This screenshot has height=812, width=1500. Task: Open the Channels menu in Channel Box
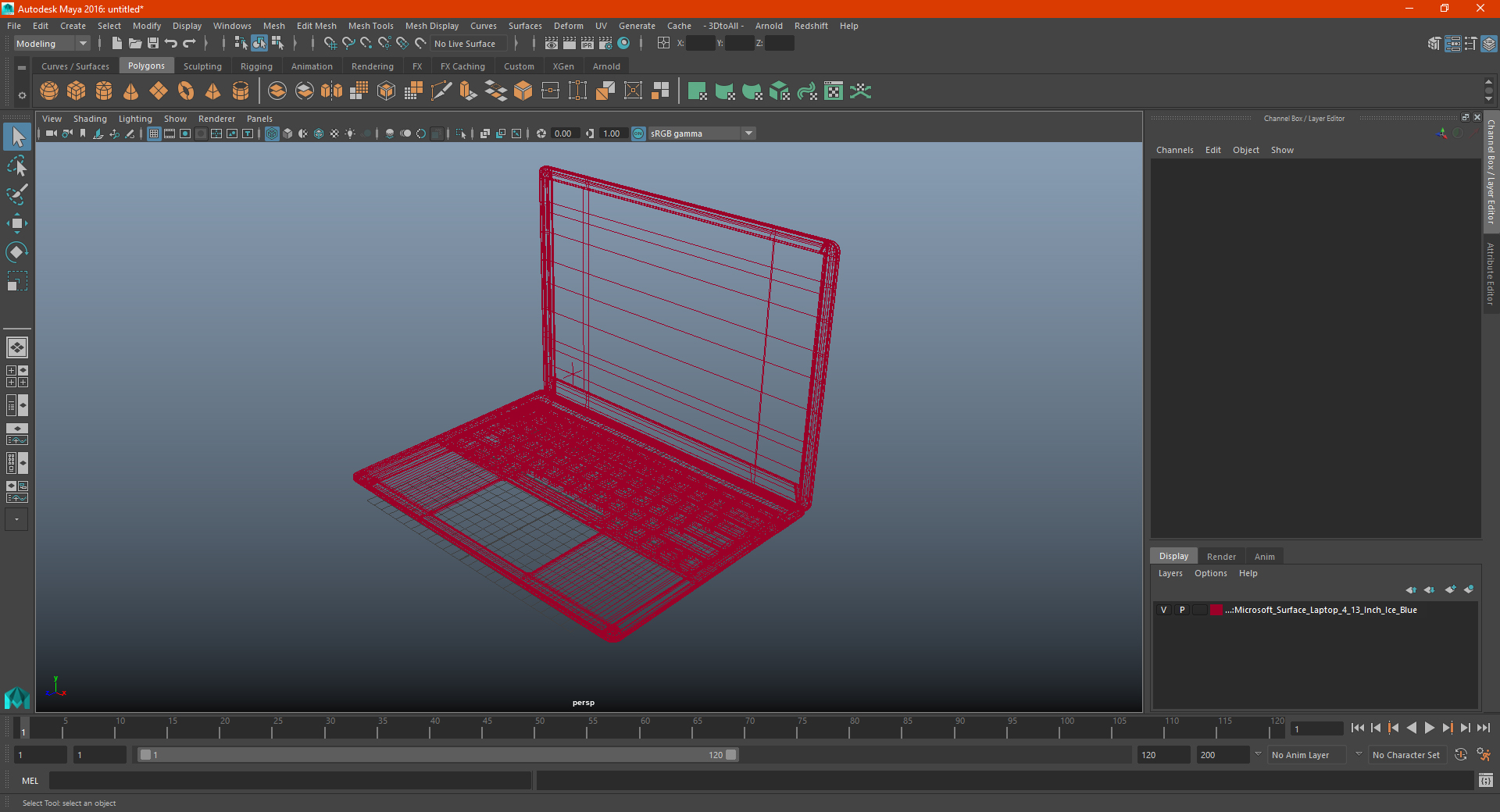click(1175, 150)
